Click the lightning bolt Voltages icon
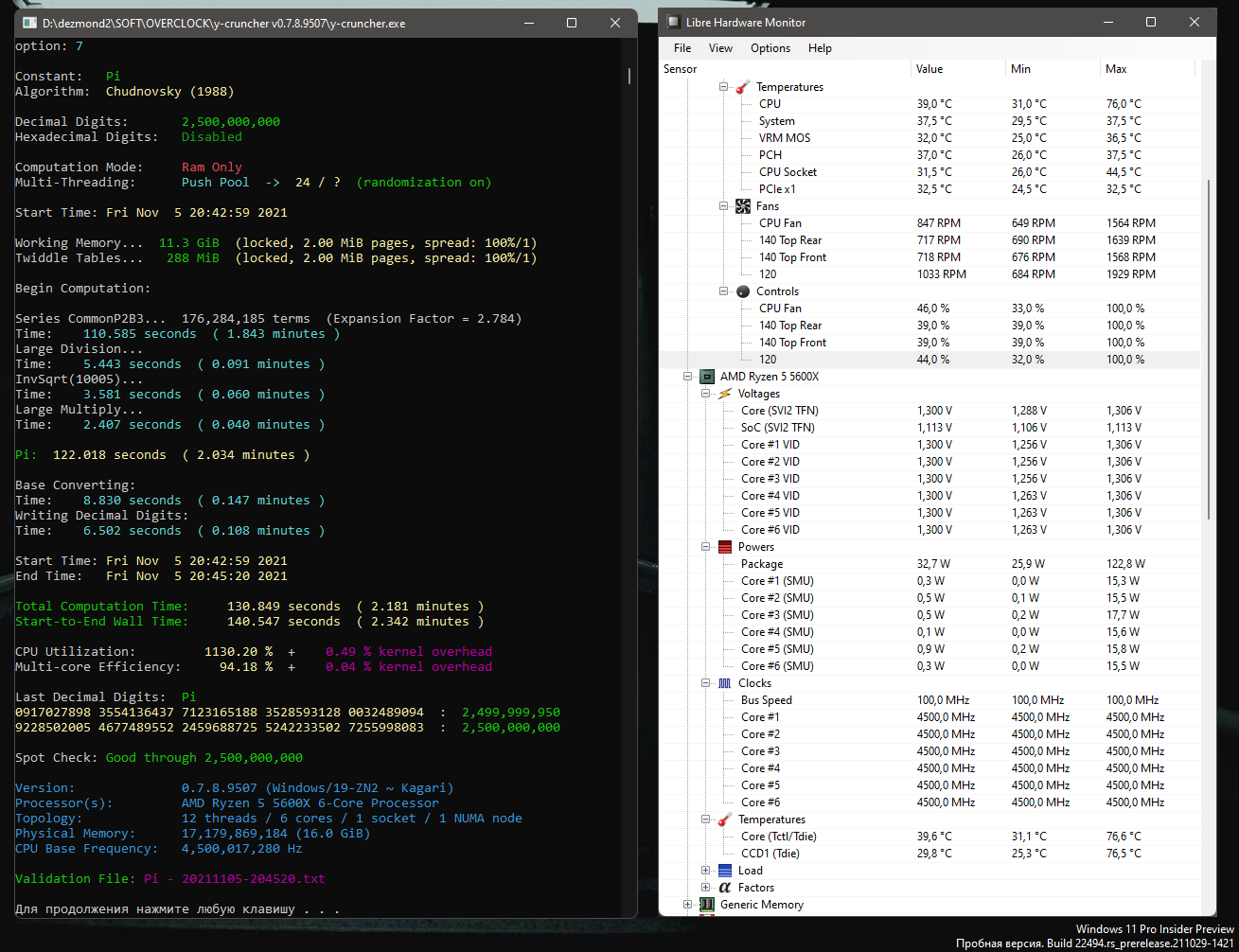 (x=725, y=394)
